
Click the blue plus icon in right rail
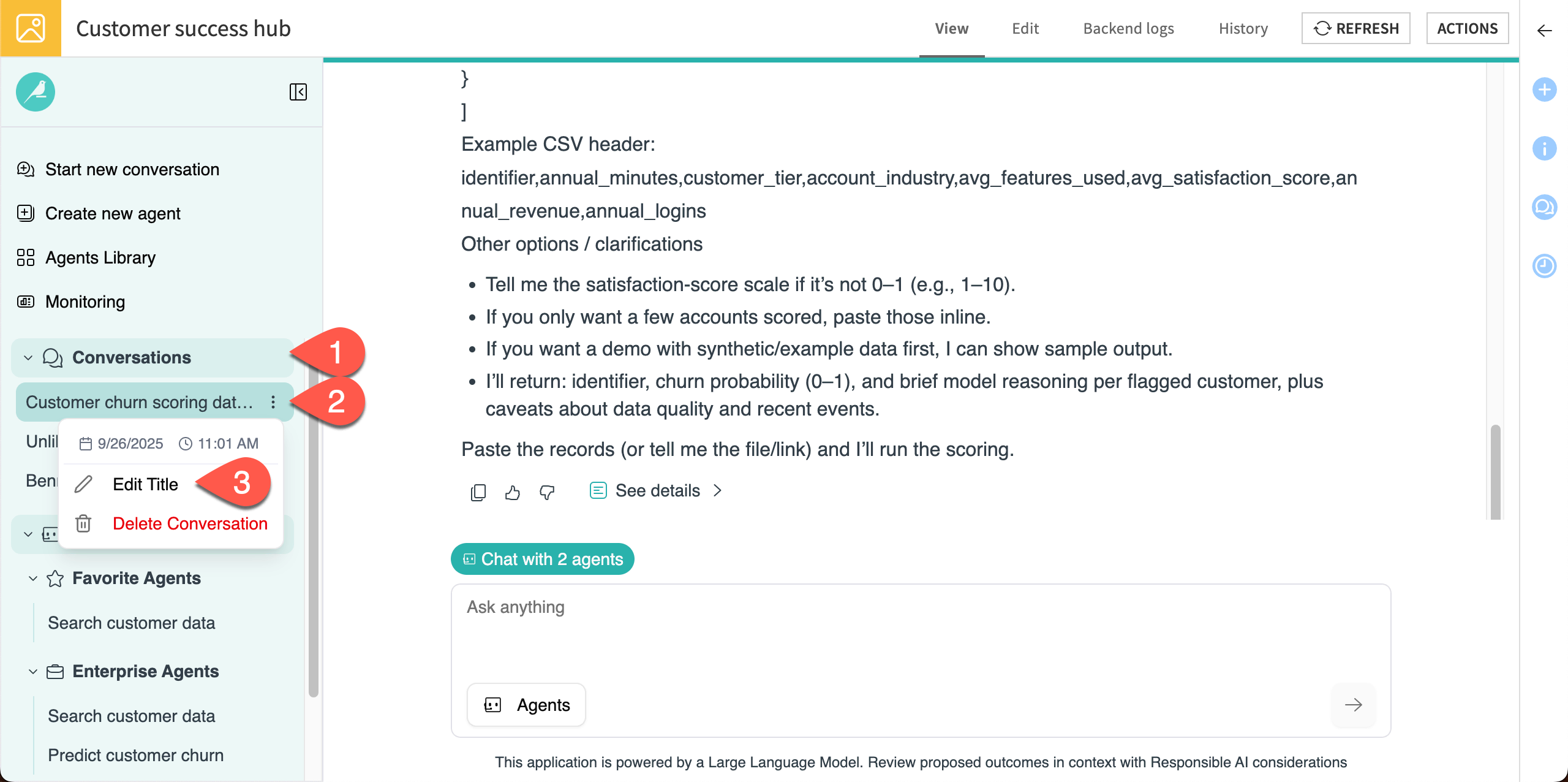[1544, 90]
